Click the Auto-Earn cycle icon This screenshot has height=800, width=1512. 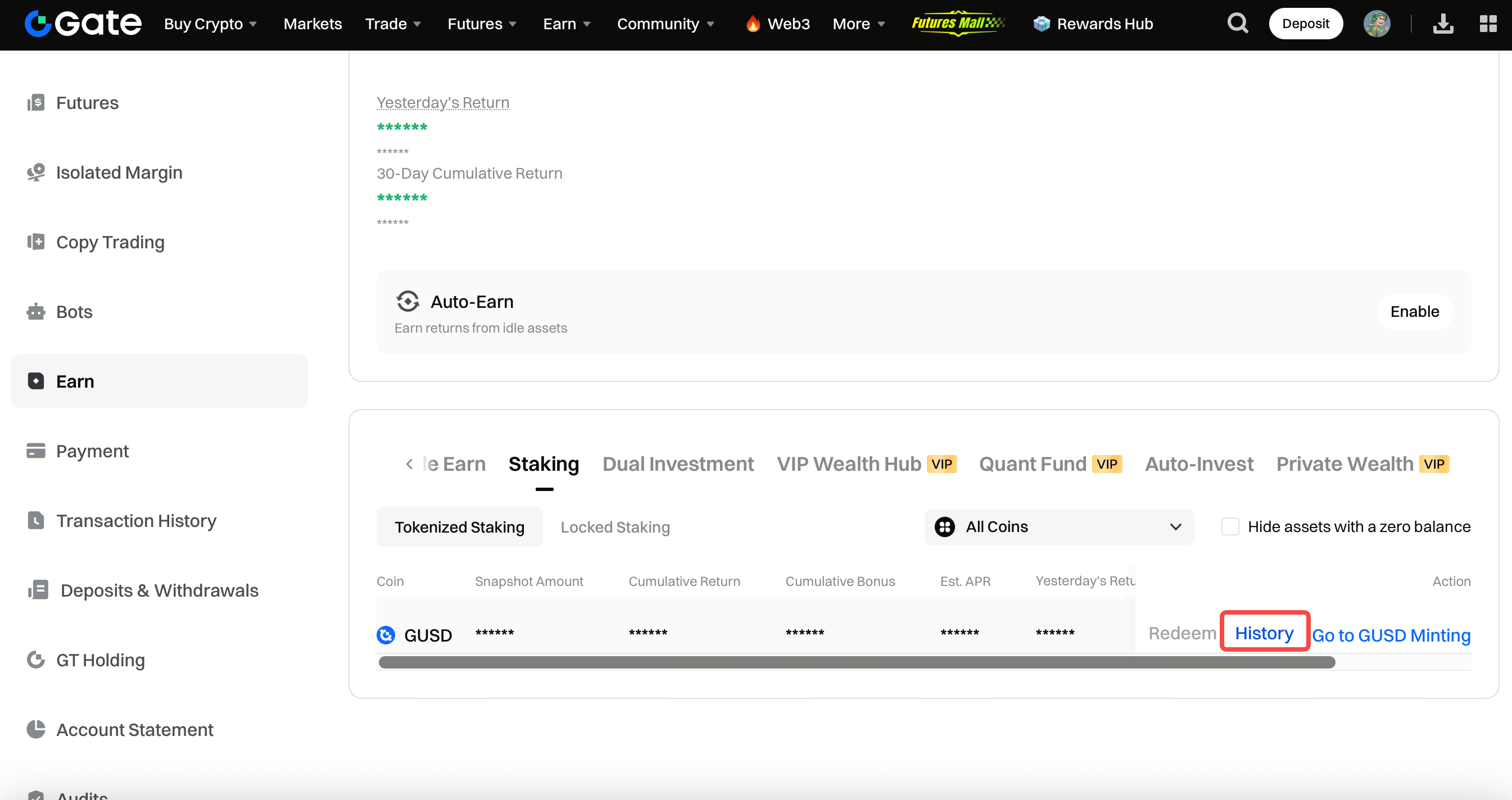(408, 302)
